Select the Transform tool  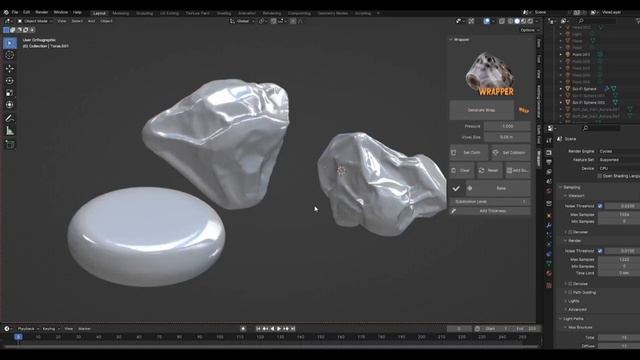pyautogui.click(x=10, y=105)
